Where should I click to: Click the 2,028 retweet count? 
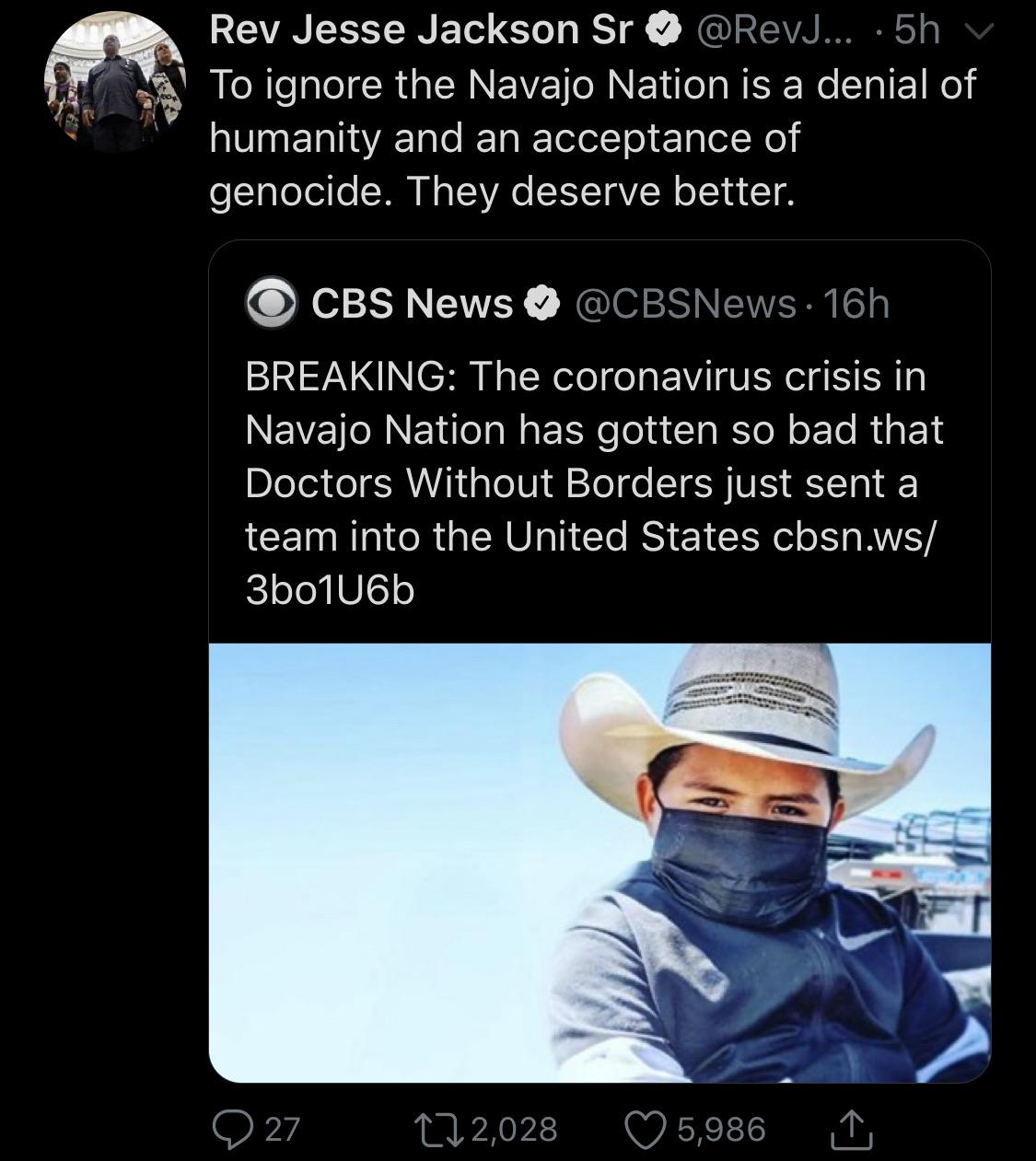click(515, 1129)
